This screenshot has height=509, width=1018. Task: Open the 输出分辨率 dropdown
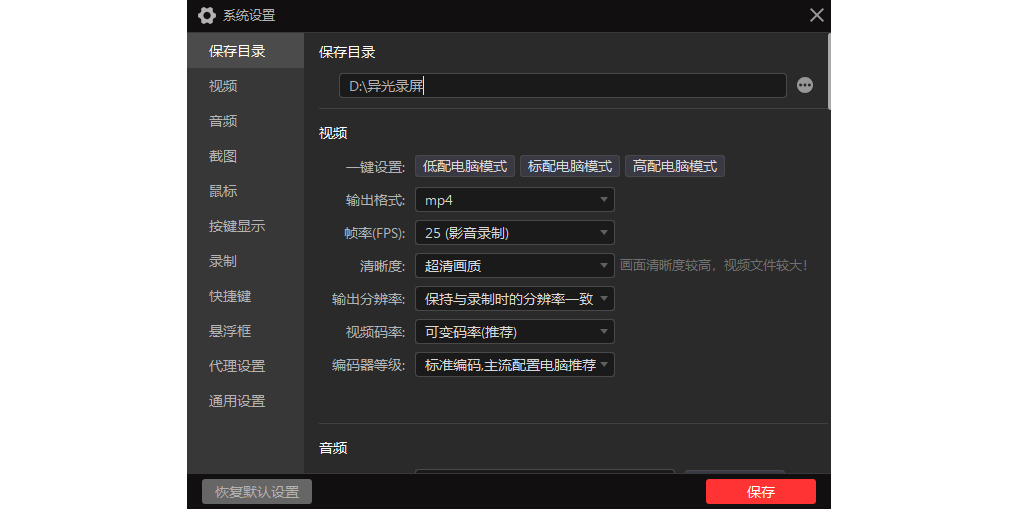click(x=515, y=299)
